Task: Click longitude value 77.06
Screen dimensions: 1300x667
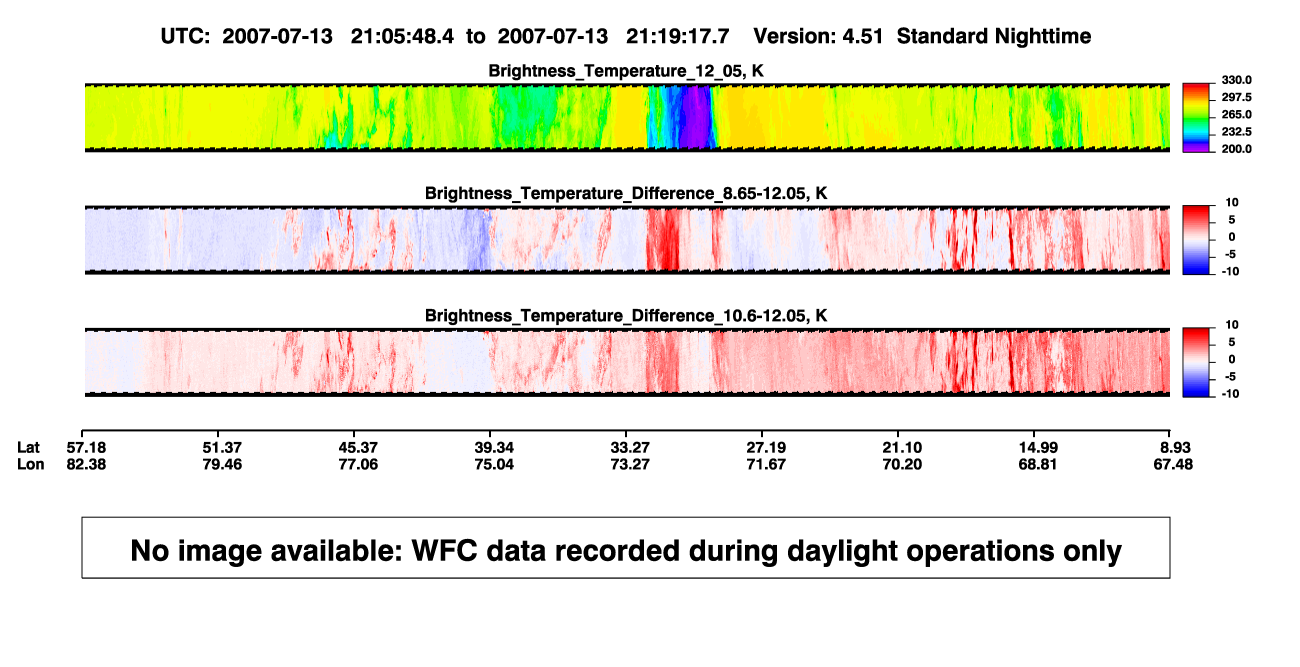Action: tap(359, 464)
